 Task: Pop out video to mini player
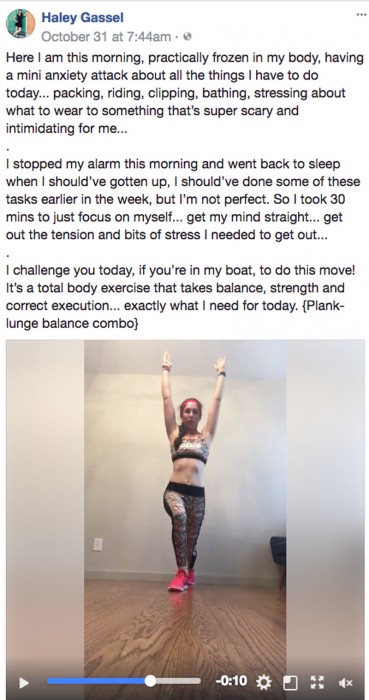click(290, 682)
